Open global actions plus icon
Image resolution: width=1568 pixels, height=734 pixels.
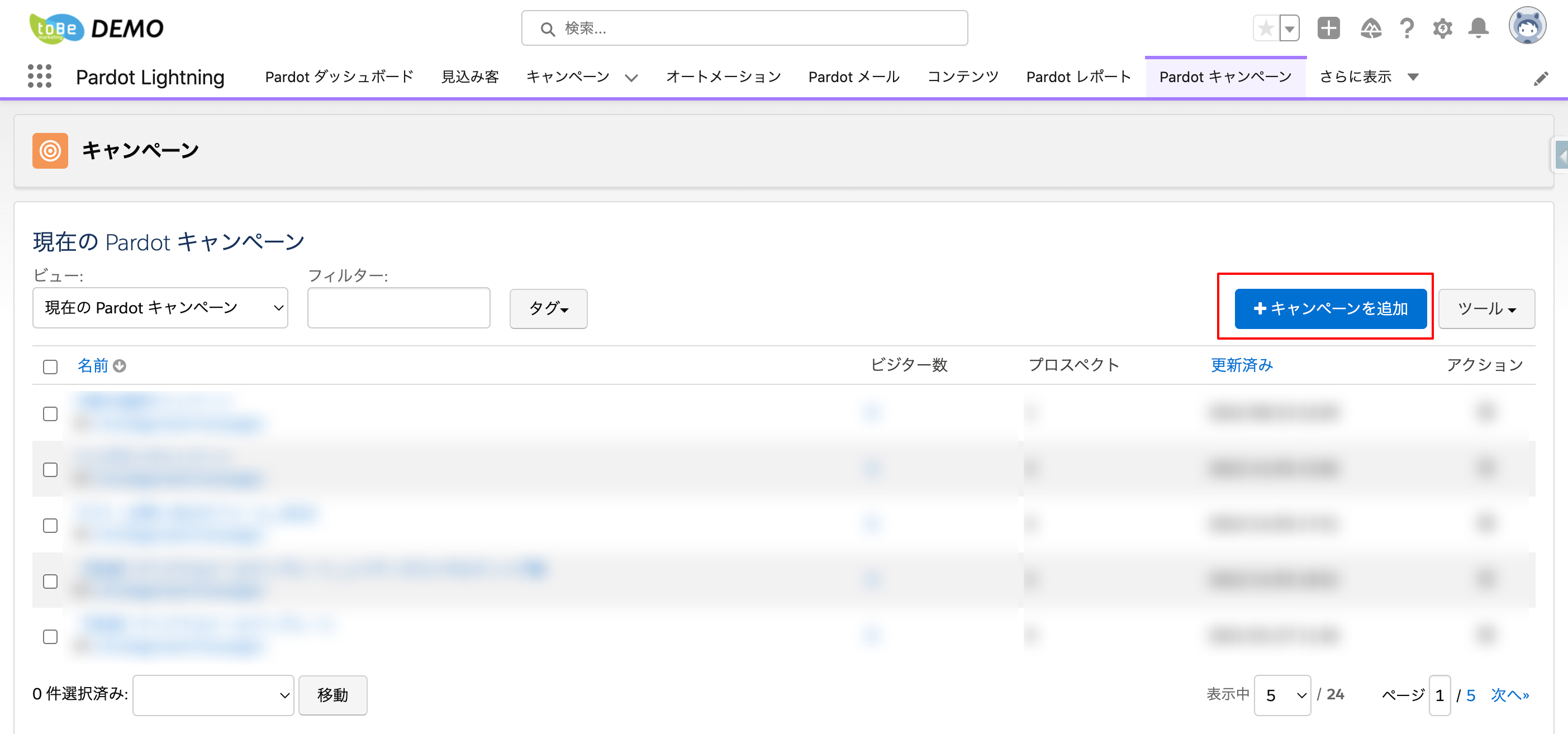click(1328, 28)
